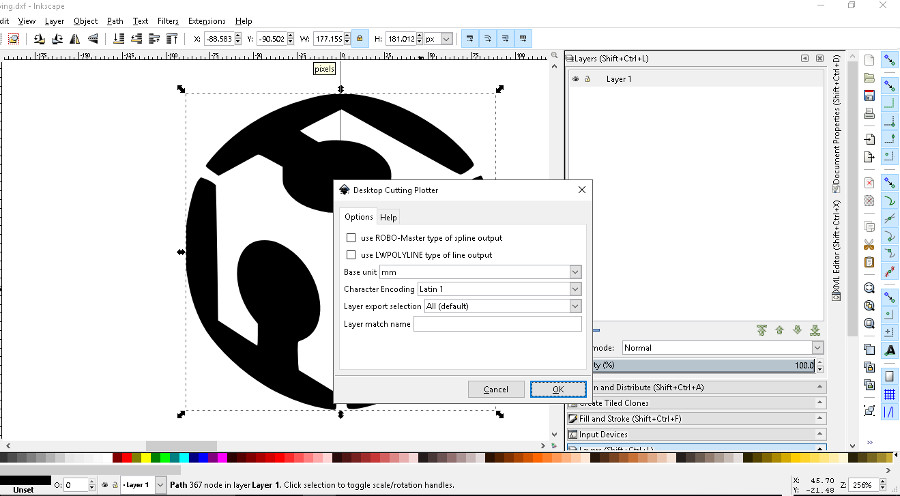Click the X position input field
The width and height of the screenshot is (900, 496).
pyautogui.click(x=219, y=39)
